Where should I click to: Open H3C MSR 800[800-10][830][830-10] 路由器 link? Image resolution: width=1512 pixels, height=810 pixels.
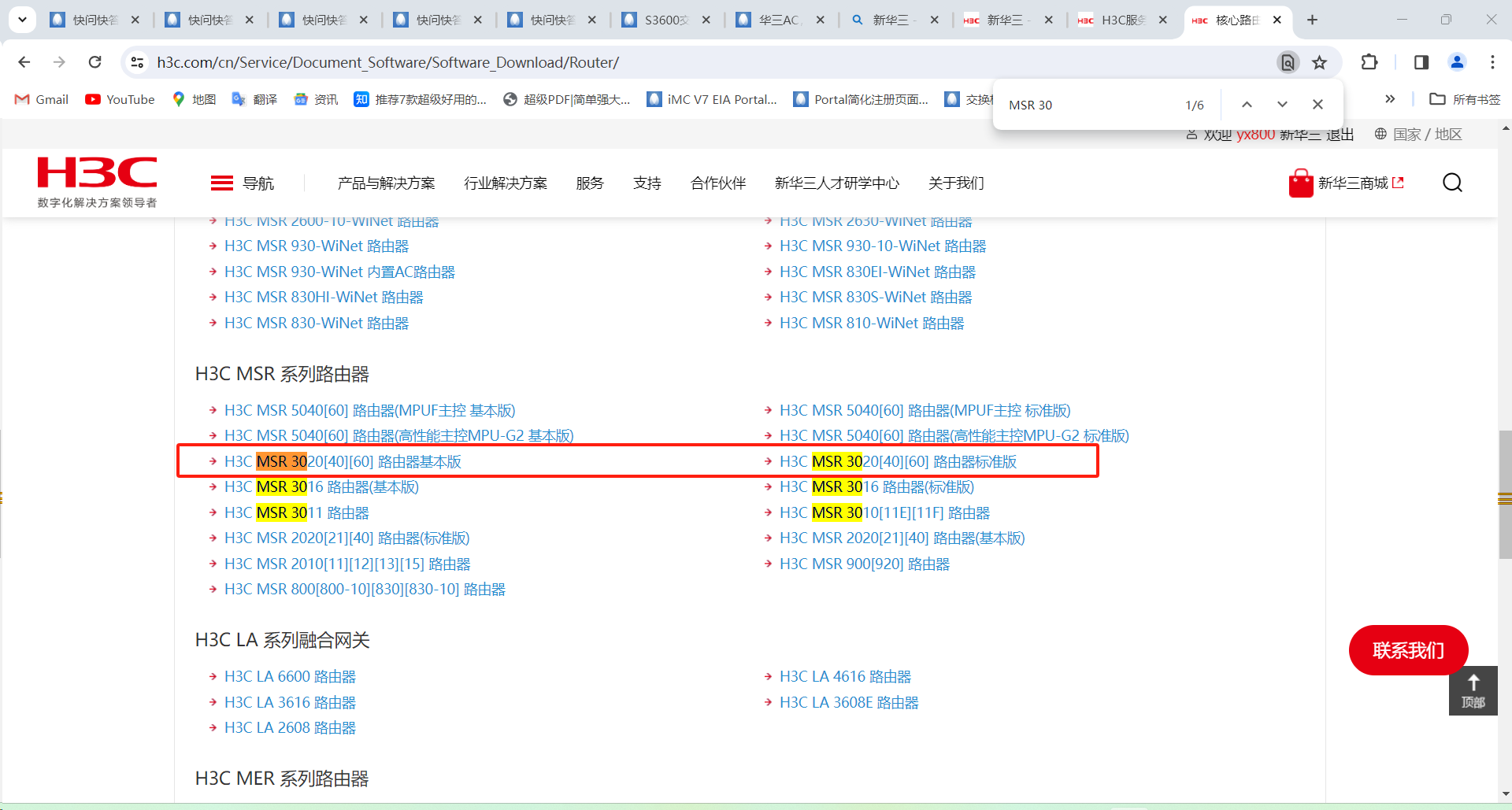coord(365,590)
